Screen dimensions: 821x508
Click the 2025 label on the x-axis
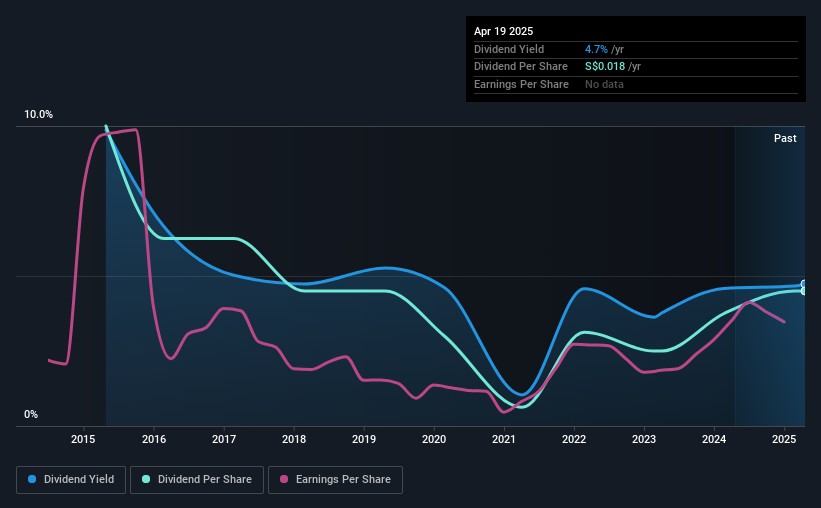click(x=785, y=440)
